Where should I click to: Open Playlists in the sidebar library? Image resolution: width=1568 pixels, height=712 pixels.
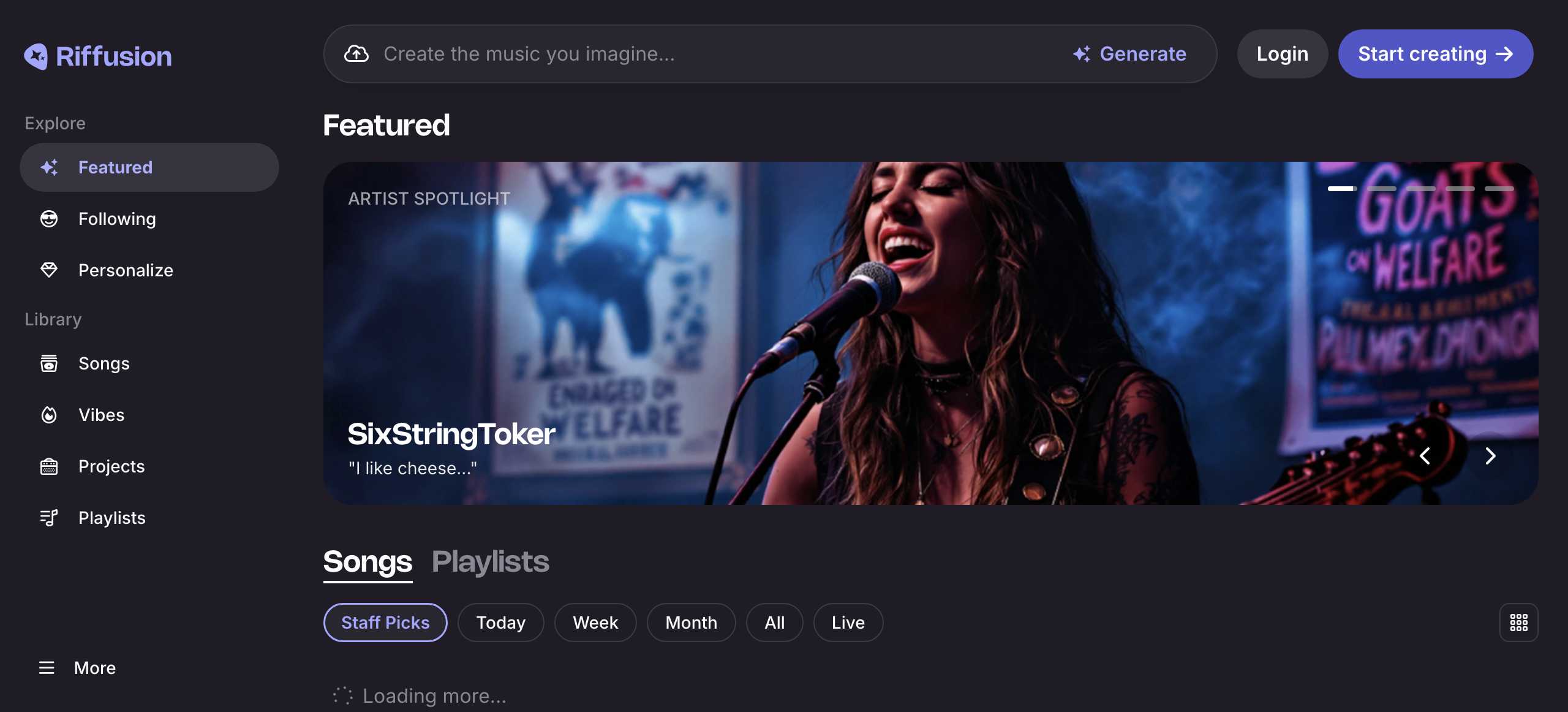(111, 518)
